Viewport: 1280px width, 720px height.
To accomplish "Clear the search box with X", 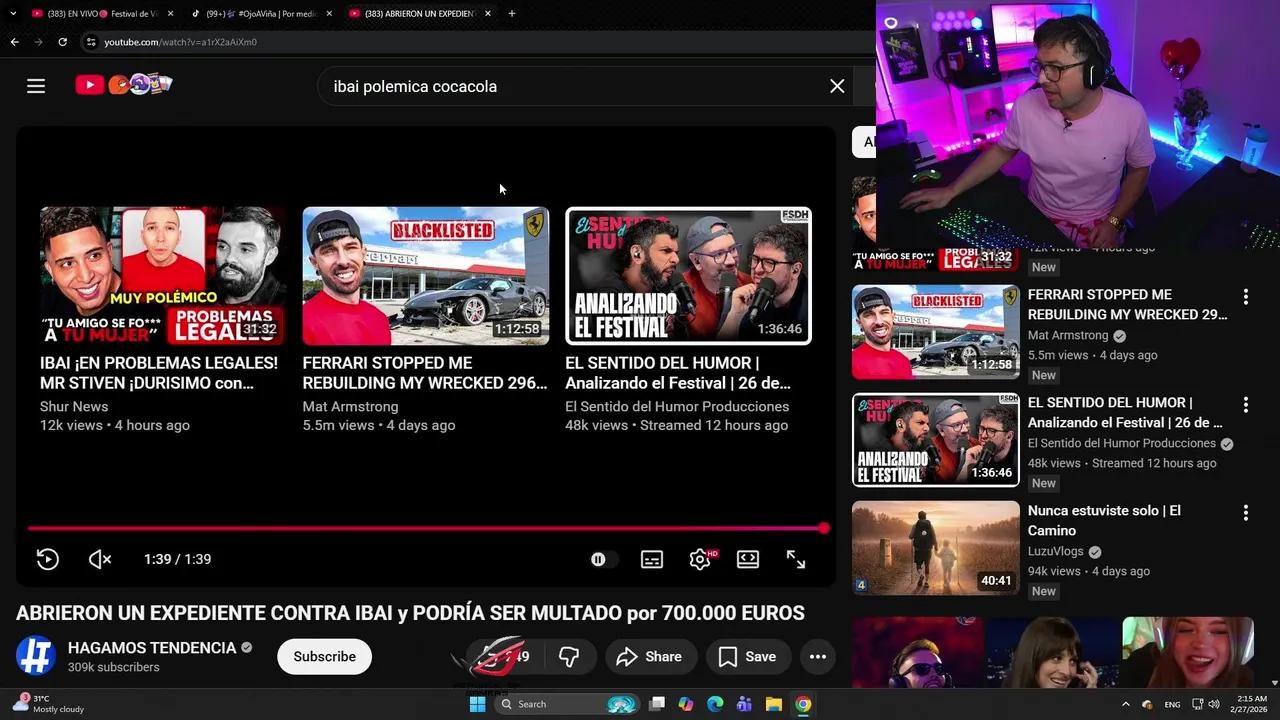I will 837,86.
